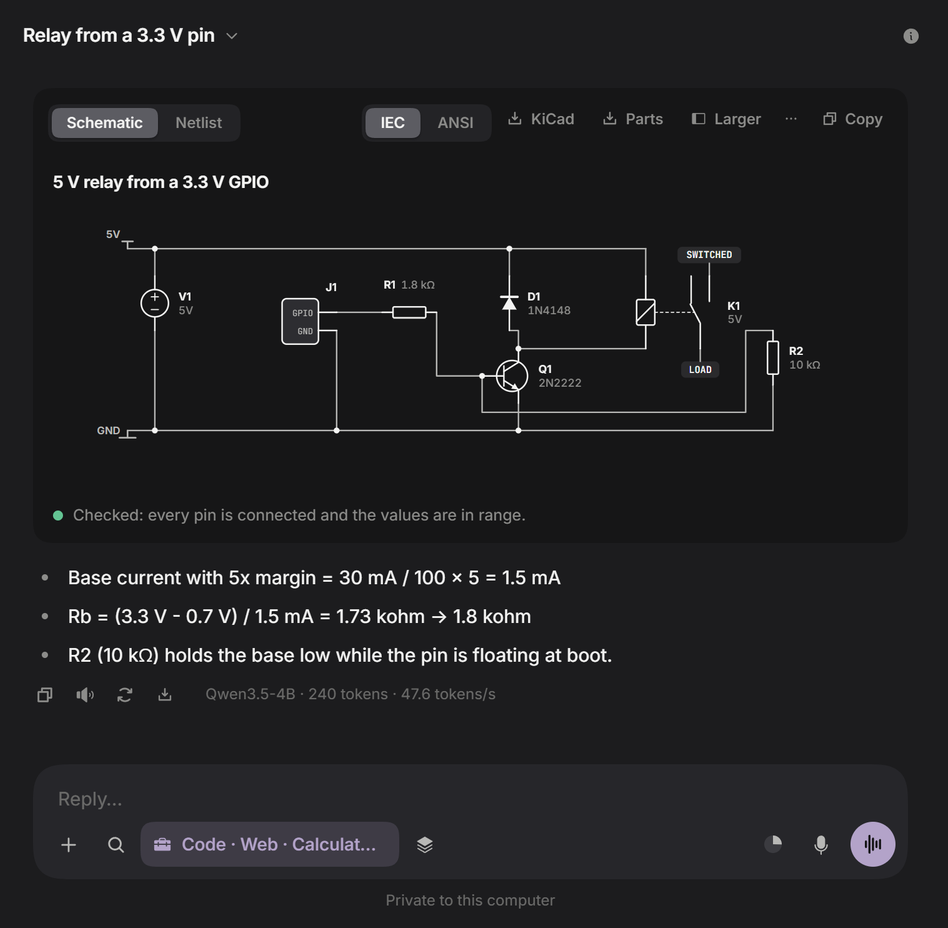948x928 pixels.
Task: Download the KiCad file
Action: pos(541,119)
